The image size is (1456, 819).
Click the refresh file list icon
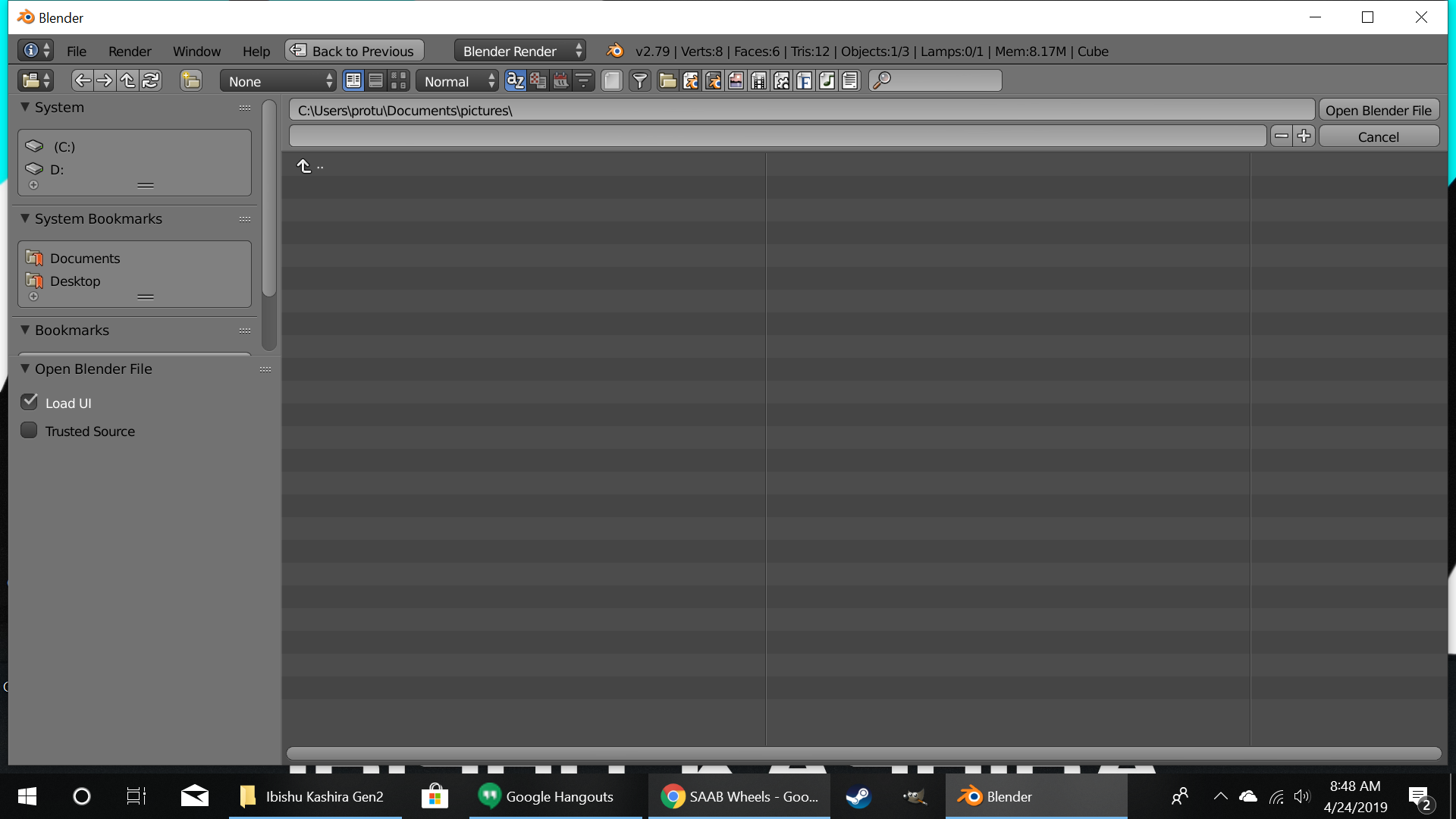(151, 80)
